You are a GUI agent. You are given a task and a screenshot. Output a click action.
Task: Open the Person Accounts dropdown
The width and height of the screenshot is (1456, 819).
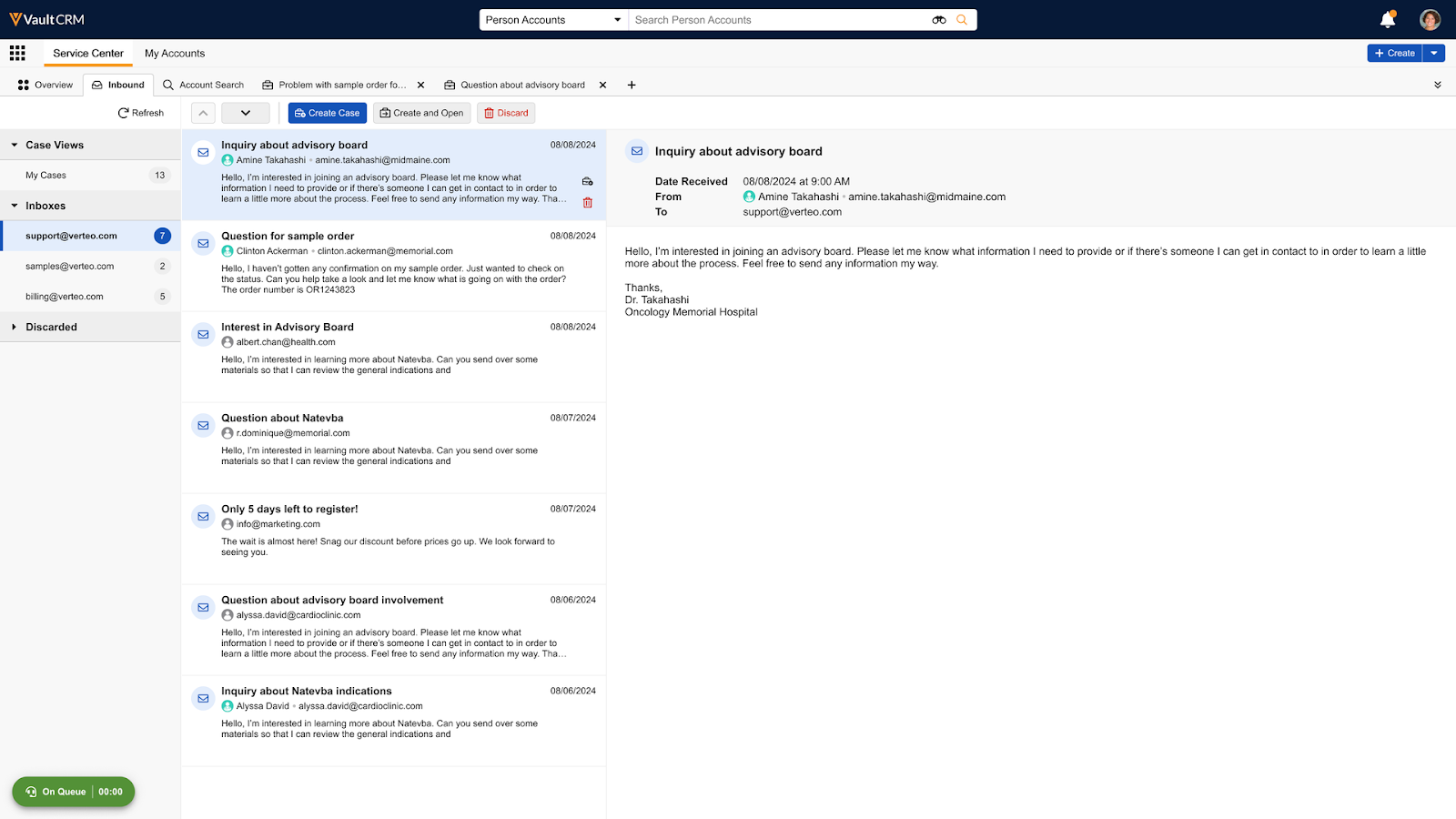click(x=553, y=20)
